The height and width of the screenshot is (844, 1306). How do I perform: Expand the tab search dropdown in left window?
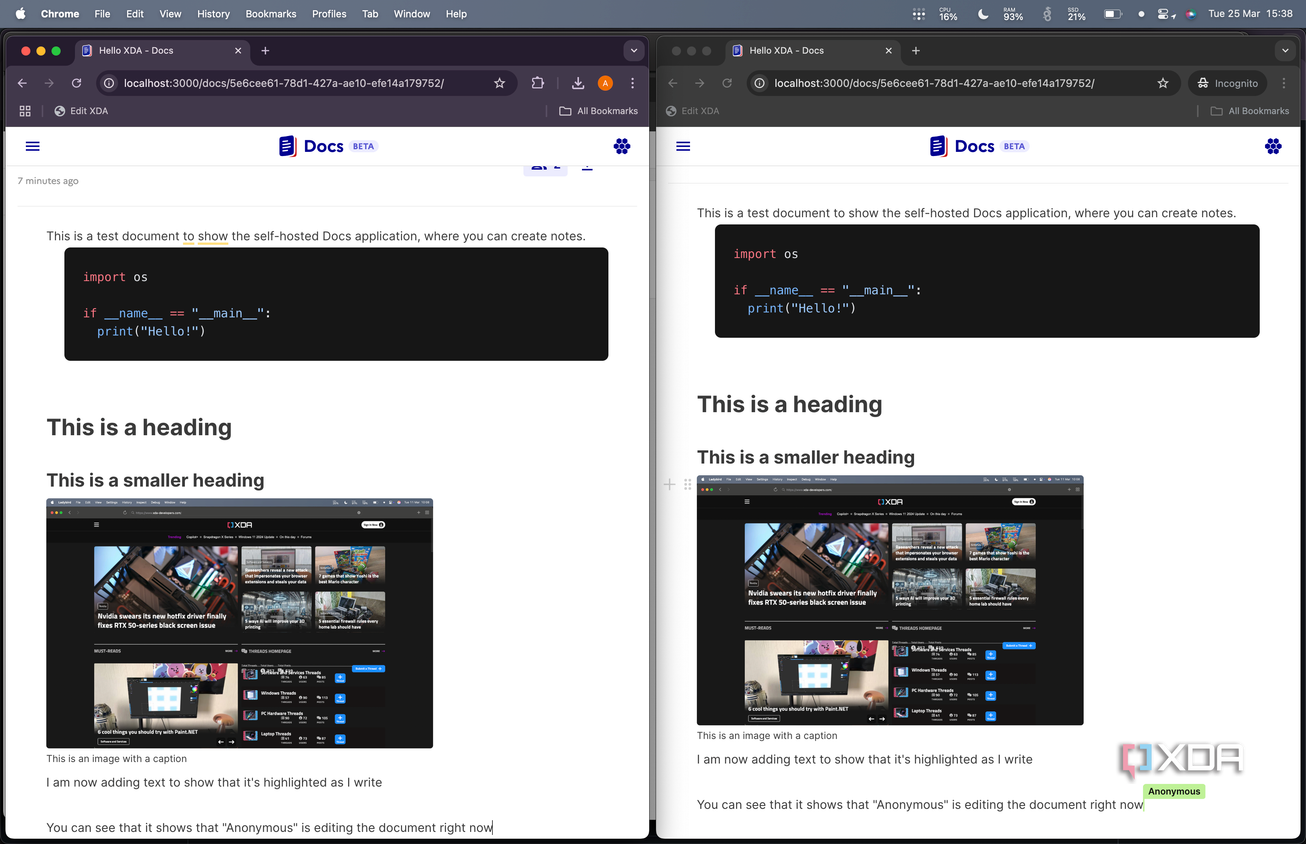coord(633,50)
